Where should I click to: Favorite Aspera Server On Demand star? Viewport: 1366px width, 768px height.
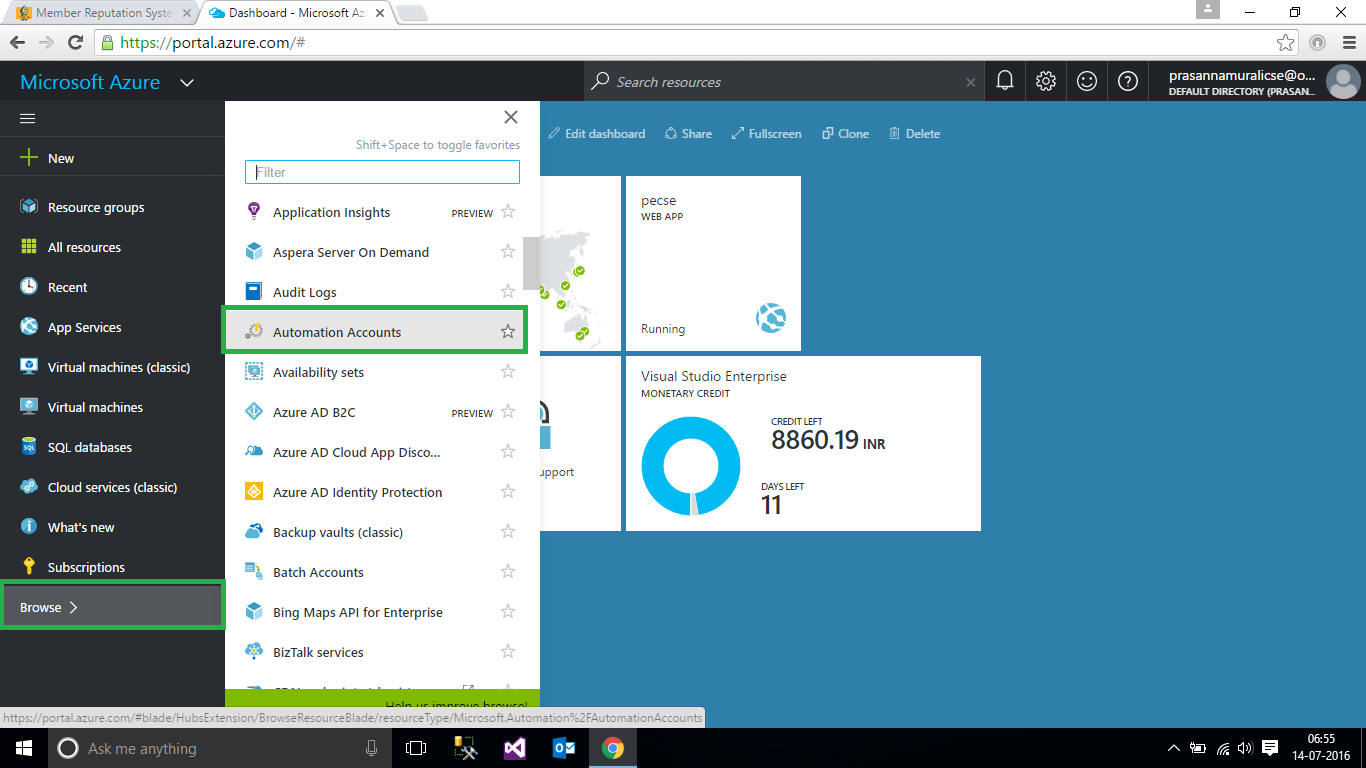click(508, 252)
